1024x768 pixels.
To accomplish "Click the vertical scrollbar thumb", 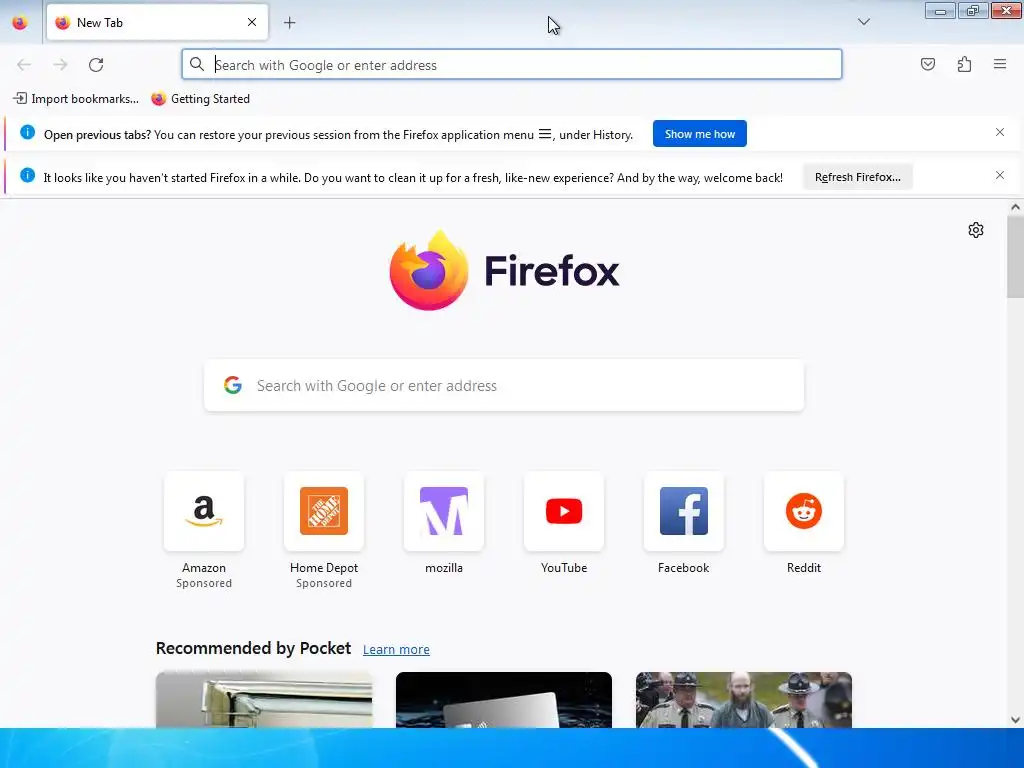I will click(1015, 257).
